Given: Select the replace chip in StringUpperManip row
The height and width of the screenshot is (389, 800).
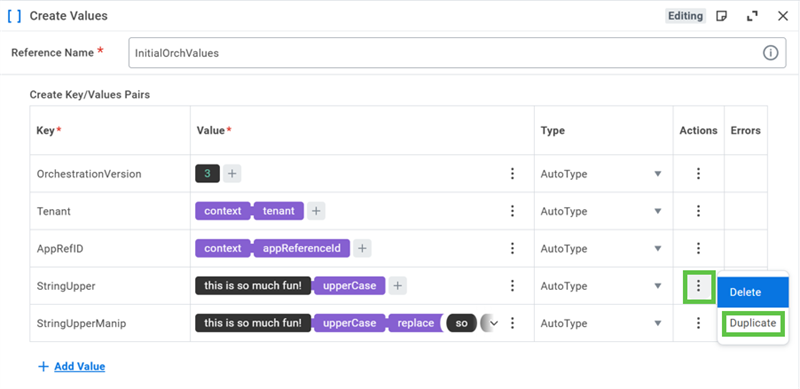Looking at the screenshot, I should click(415, 323).
